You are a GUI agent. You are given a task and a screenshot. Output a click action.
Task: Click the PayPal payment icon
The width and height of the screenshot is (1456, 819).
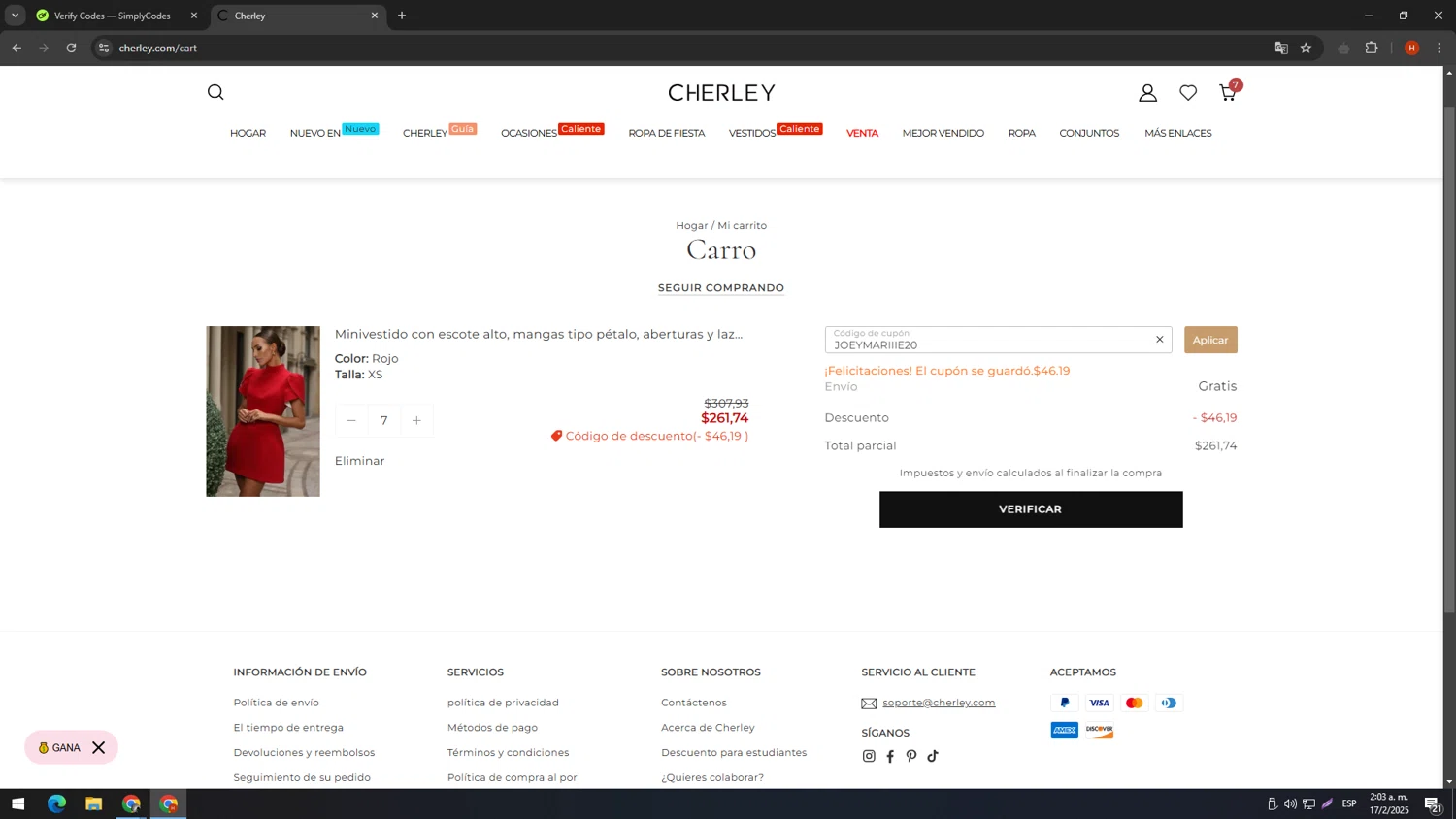[x=1064, y=703]
